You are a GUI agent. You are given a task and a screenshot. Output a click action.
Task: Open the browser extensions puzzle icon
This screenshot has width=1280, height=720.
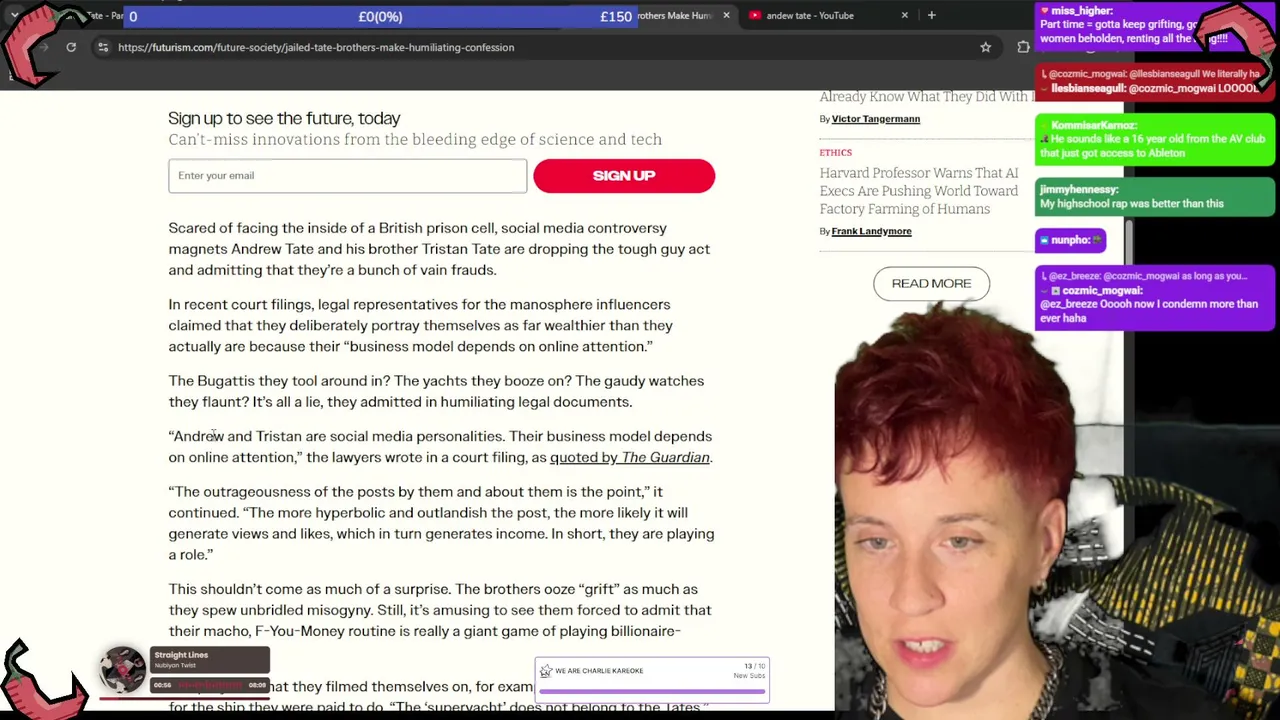(1023, 47)
